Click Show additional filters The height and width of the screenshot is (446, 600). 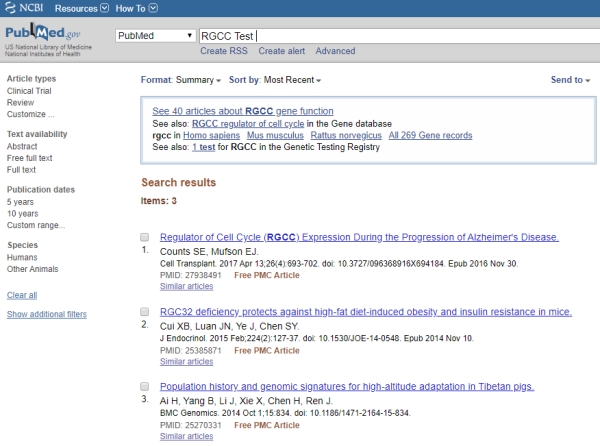click(x=46, y=314)
